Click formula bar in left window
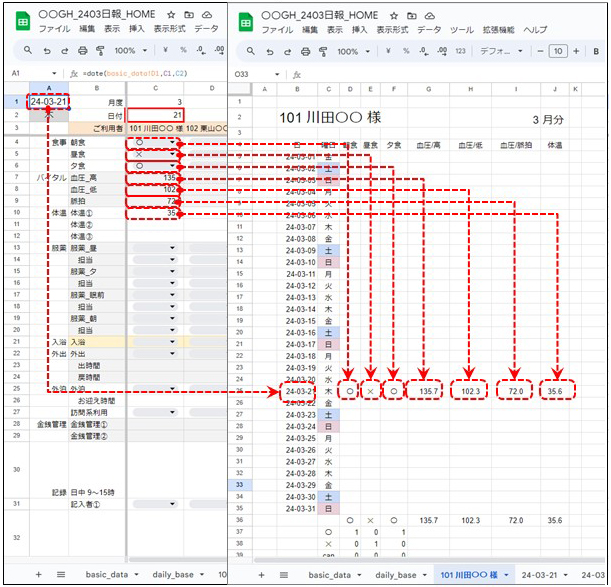611x587 pixels. click(x=154, y=73)
